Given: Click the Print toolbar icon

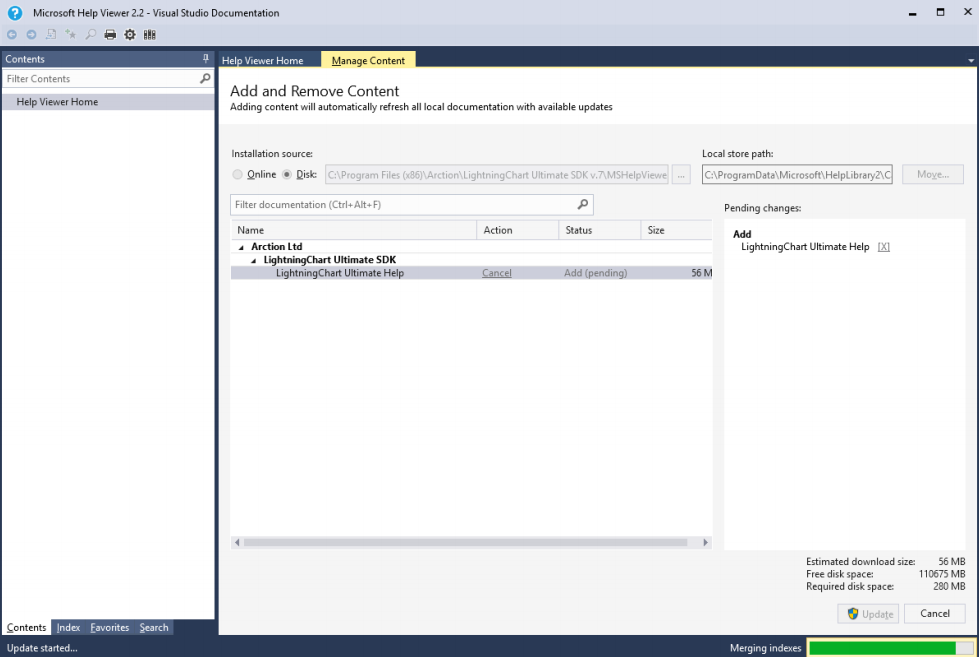Looking at the screenshot, I should point(110,34).
